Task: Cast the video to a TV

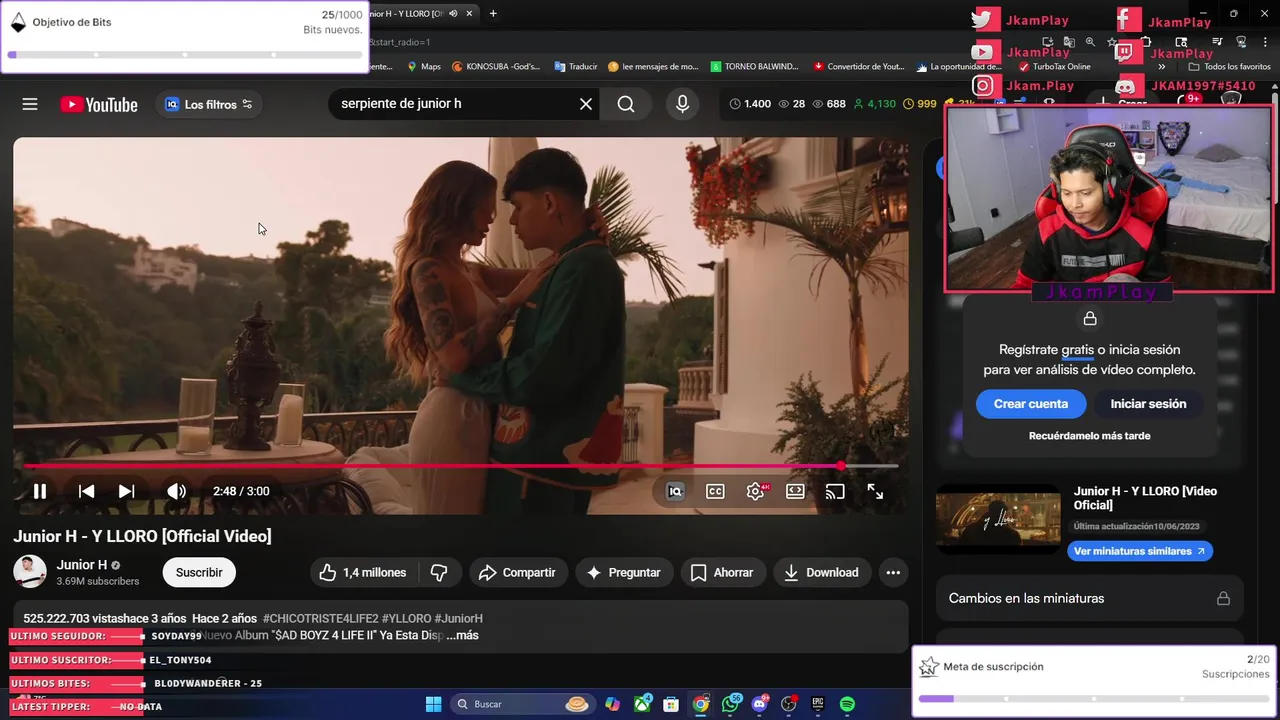Action: pos(835,491)
